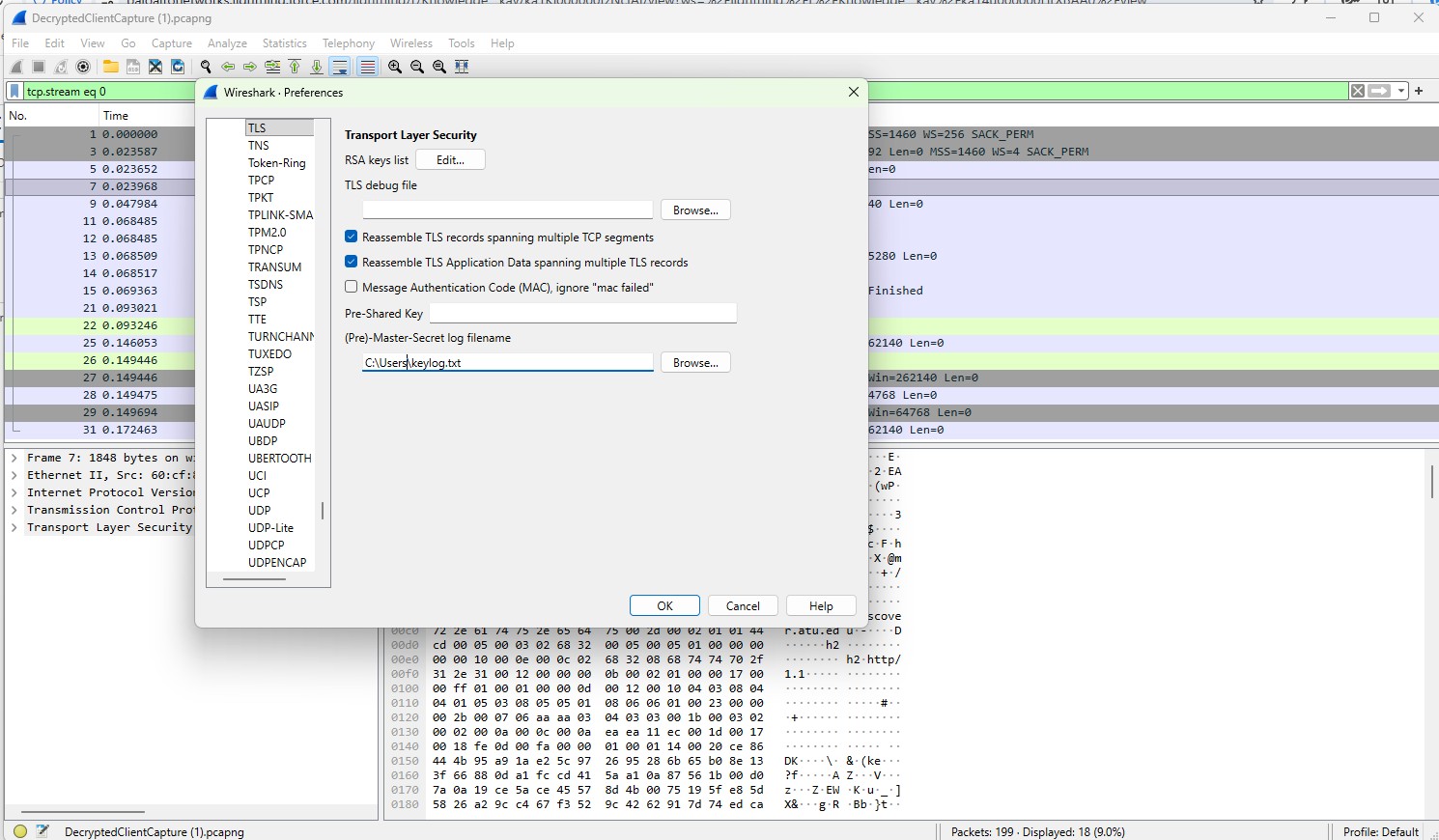Viewport: 1439px width, 840px height.
Task: Uncheck Reassemble TLS Application Data option
Action: point(351,262)
